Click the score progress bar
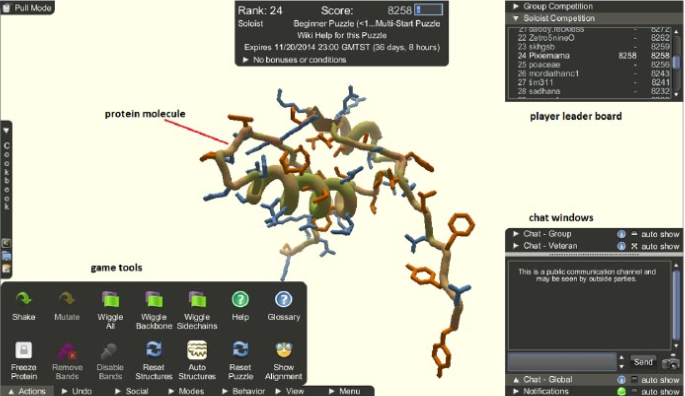The width and height of the screenshot is (685, 396). tap(429, 10)
